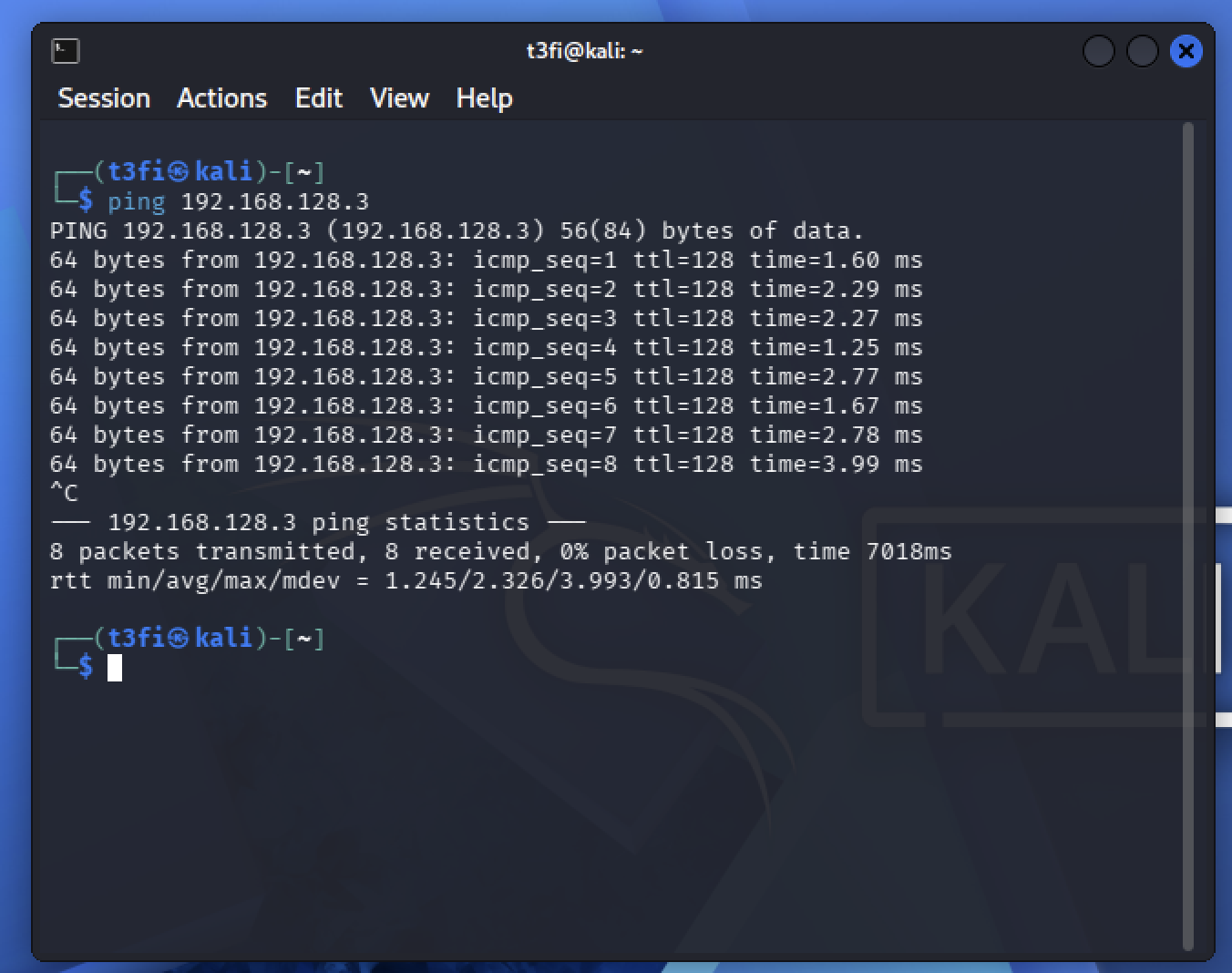
Task: Click the ping 192.168.128.3 command text
Action: coord(238,201)
